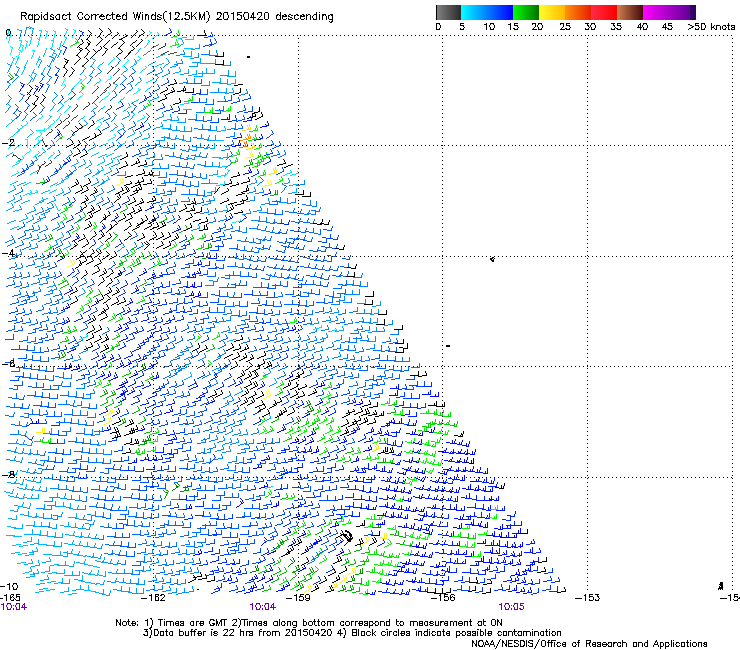
Task: Click the '-2' latitude label
Action: [8, 143]
